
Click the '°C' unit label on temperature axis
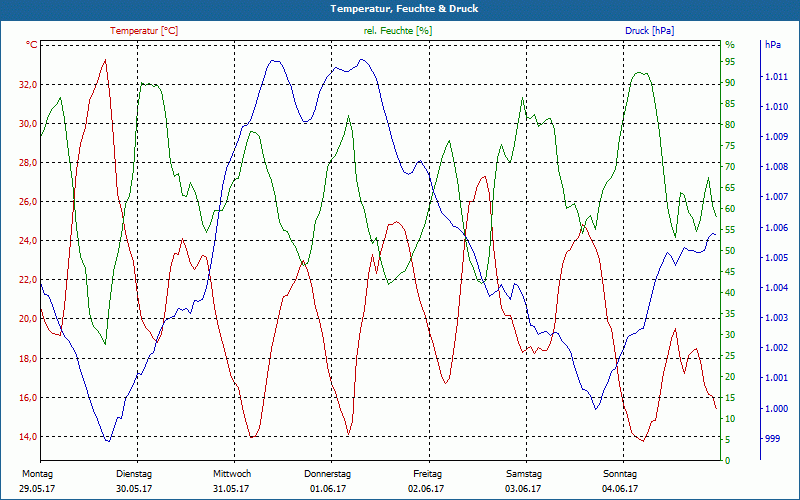[32, 45]
